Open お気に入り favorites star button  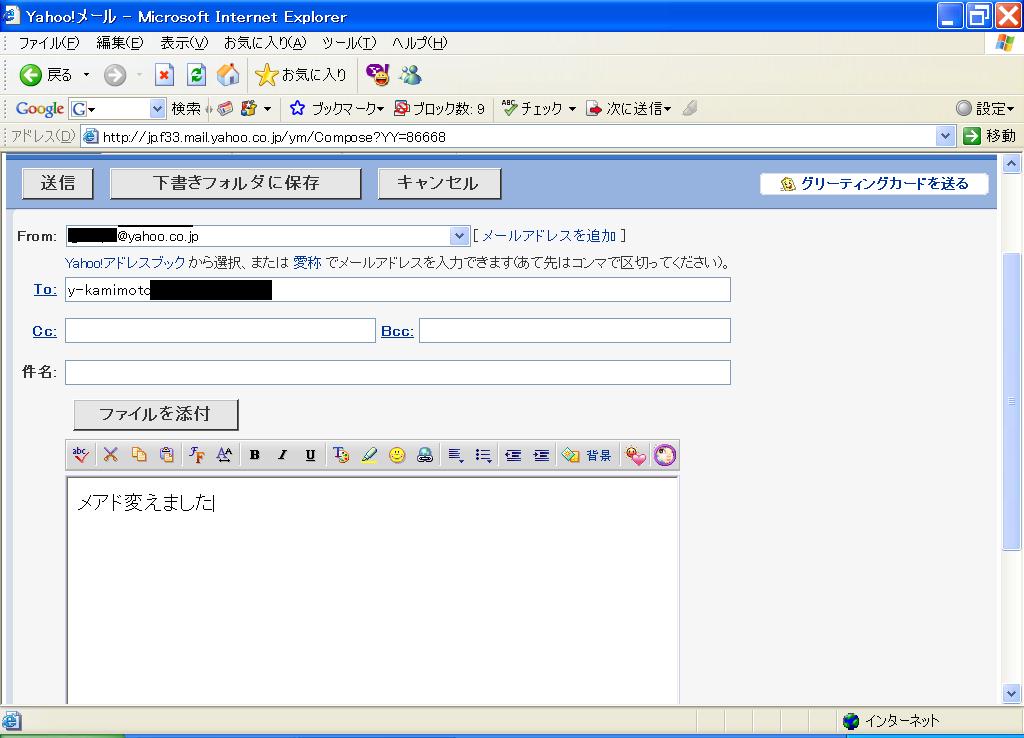click(300, 75)
